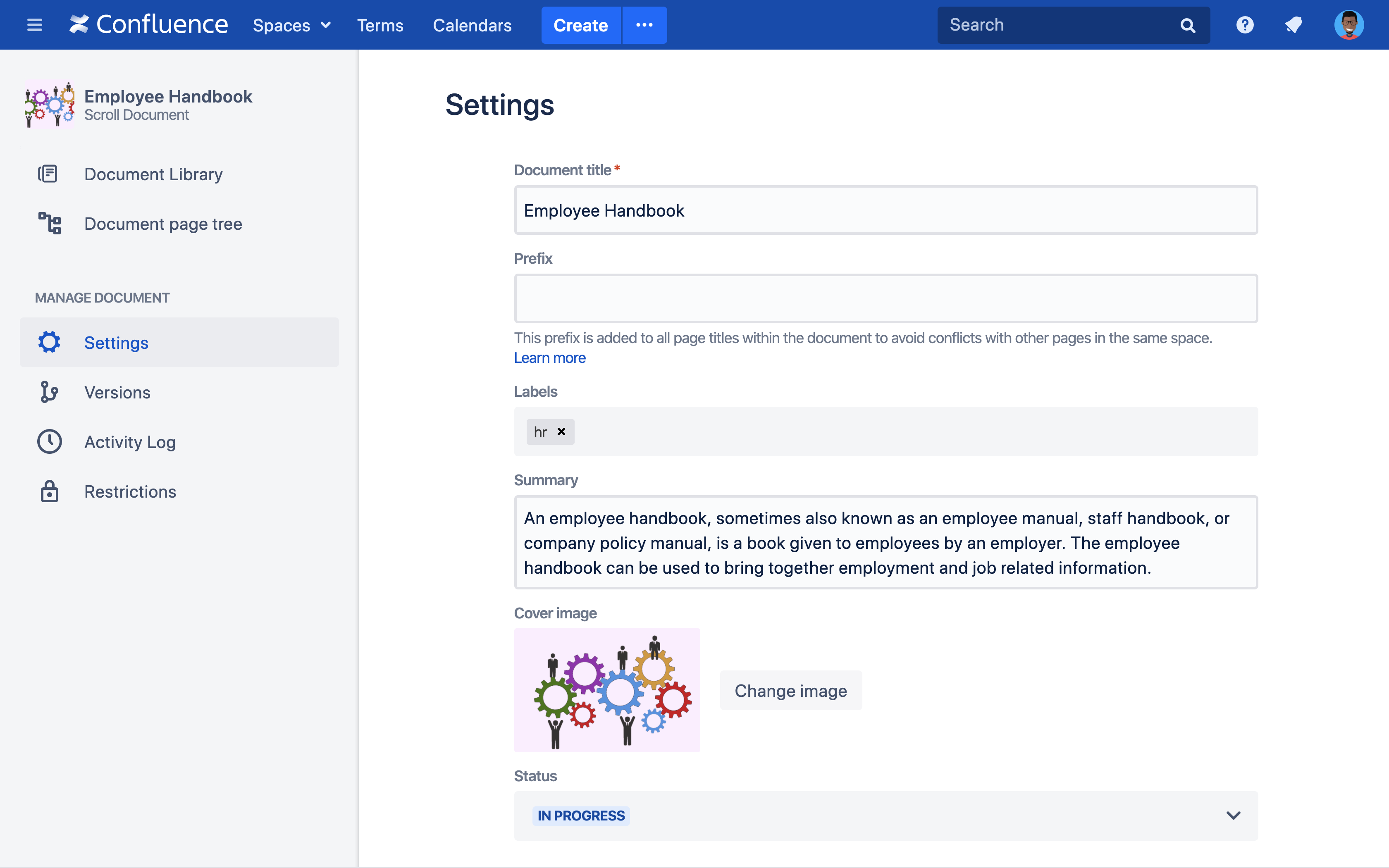Open the notifications icon

[1293, 25]
